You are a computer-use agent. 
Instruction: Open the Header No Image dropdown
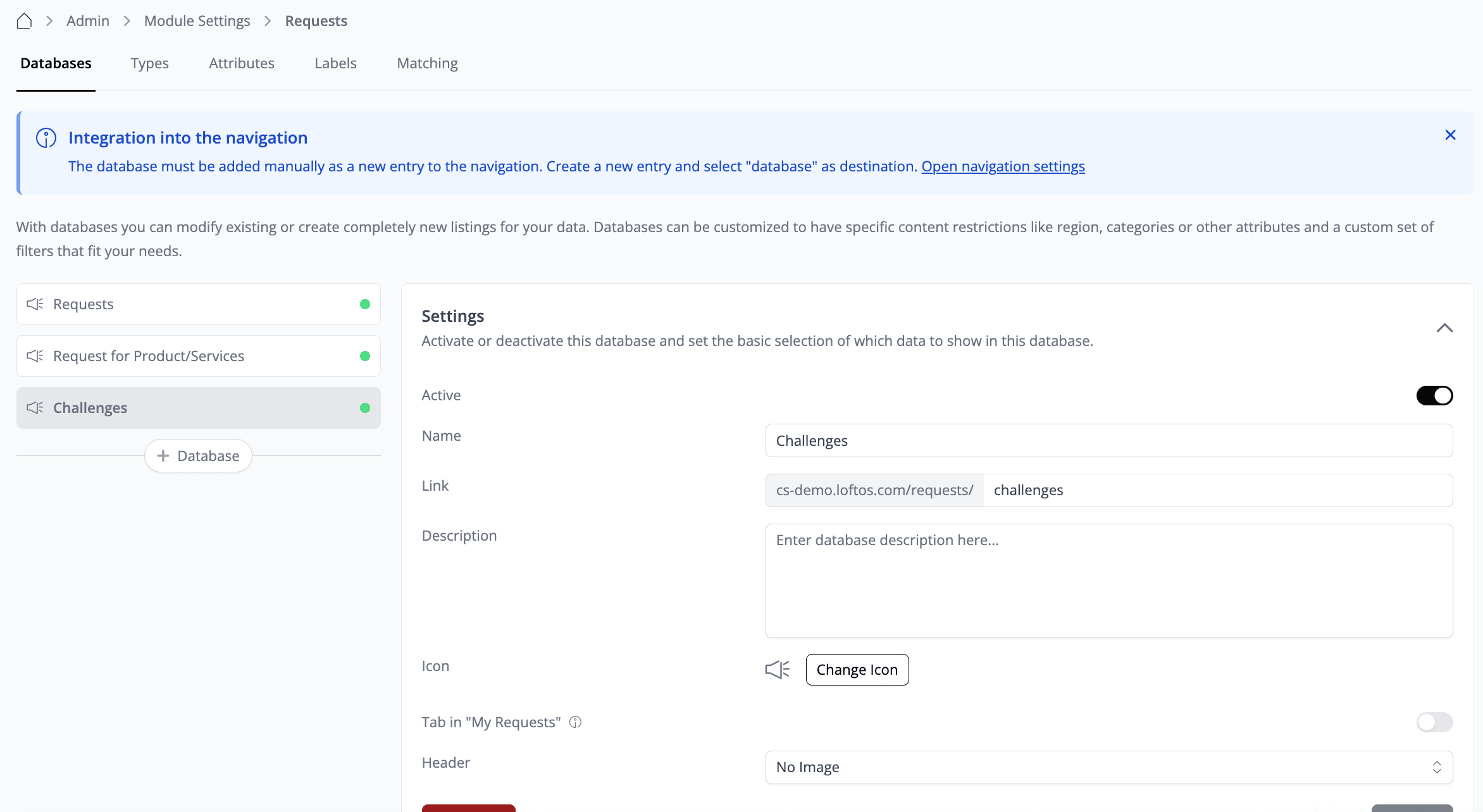[1108, 767]
